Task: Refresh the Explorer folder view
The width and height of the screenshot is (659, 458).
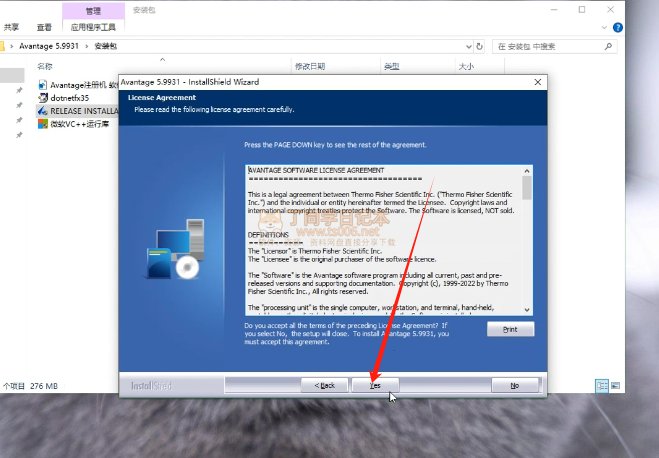Action: click(x=477, y=46)
